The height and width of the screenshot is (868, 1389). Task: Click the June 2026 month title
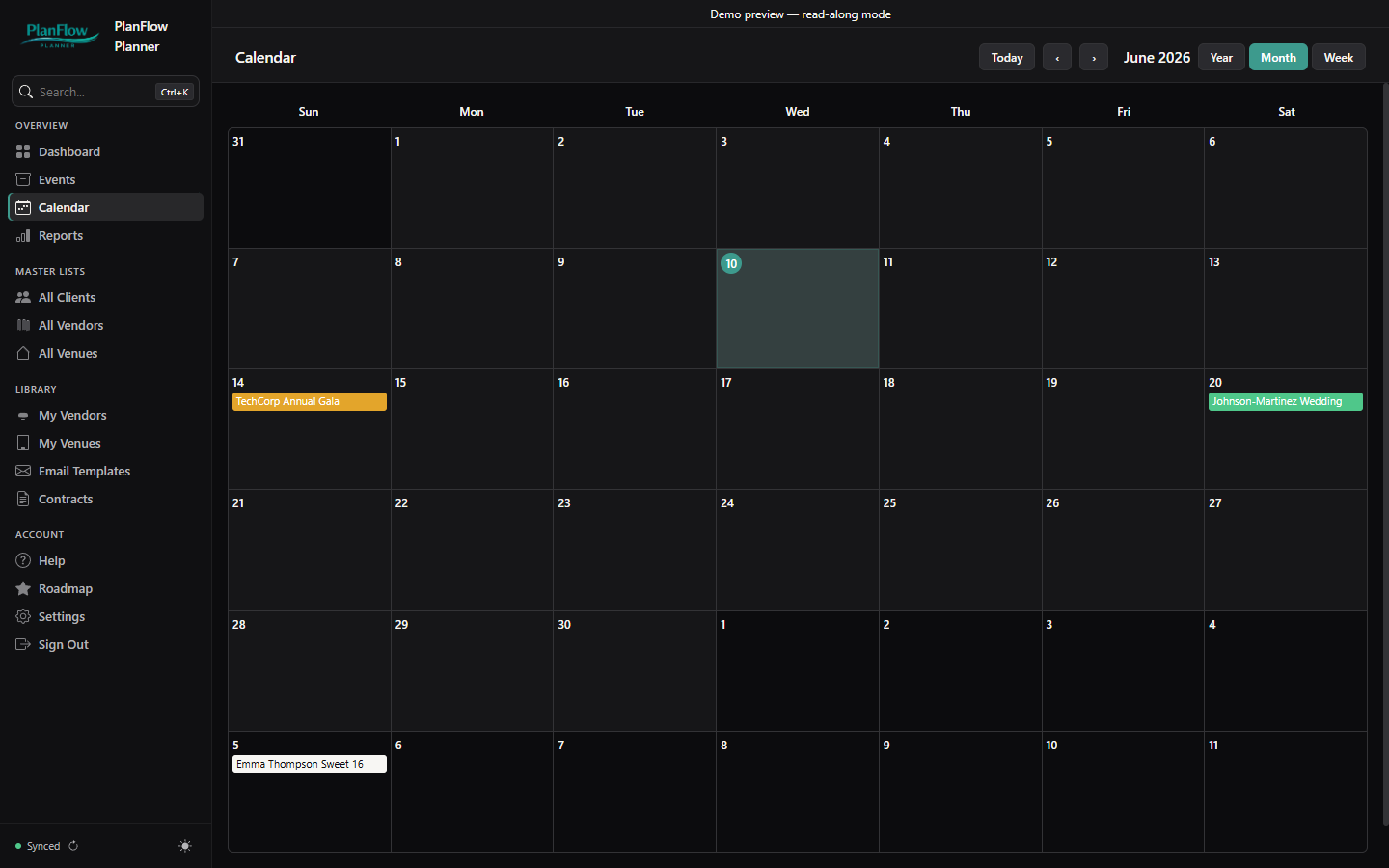tap(1157, 57)
